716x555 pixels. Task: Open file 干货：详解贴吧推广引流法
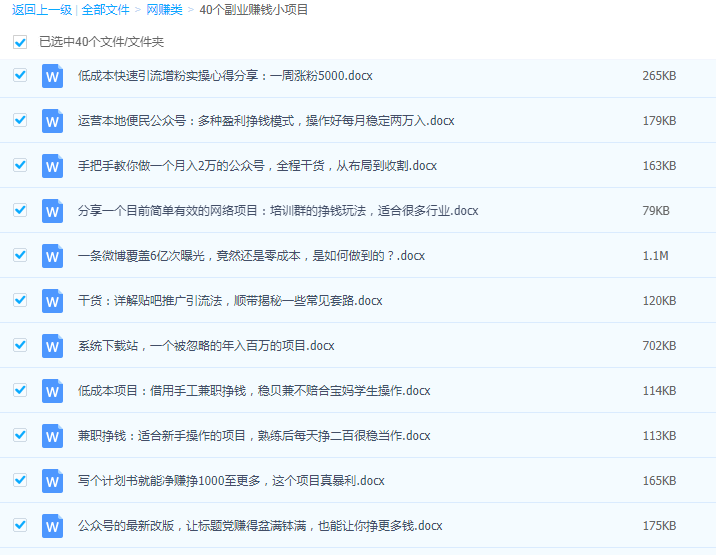[x=230, y=301]
